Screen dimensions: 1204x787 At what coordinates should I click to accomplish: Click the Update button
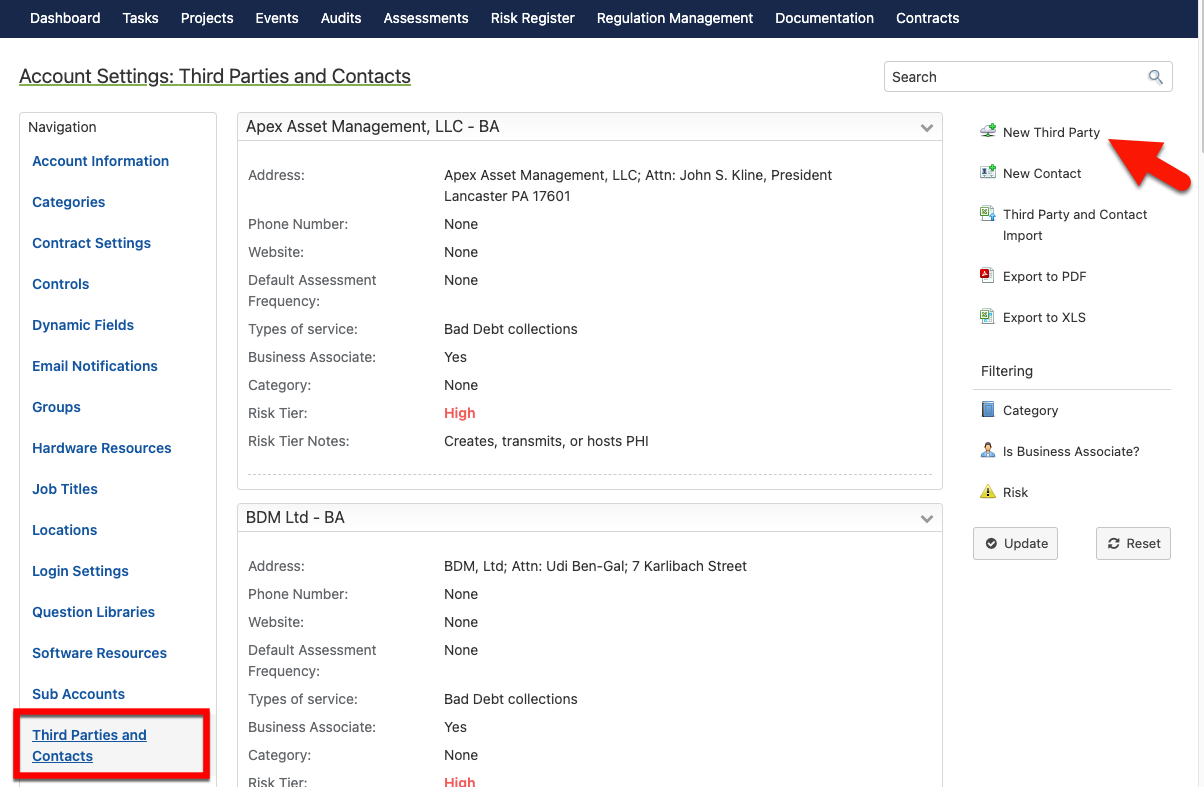[x=1015, y=543]
